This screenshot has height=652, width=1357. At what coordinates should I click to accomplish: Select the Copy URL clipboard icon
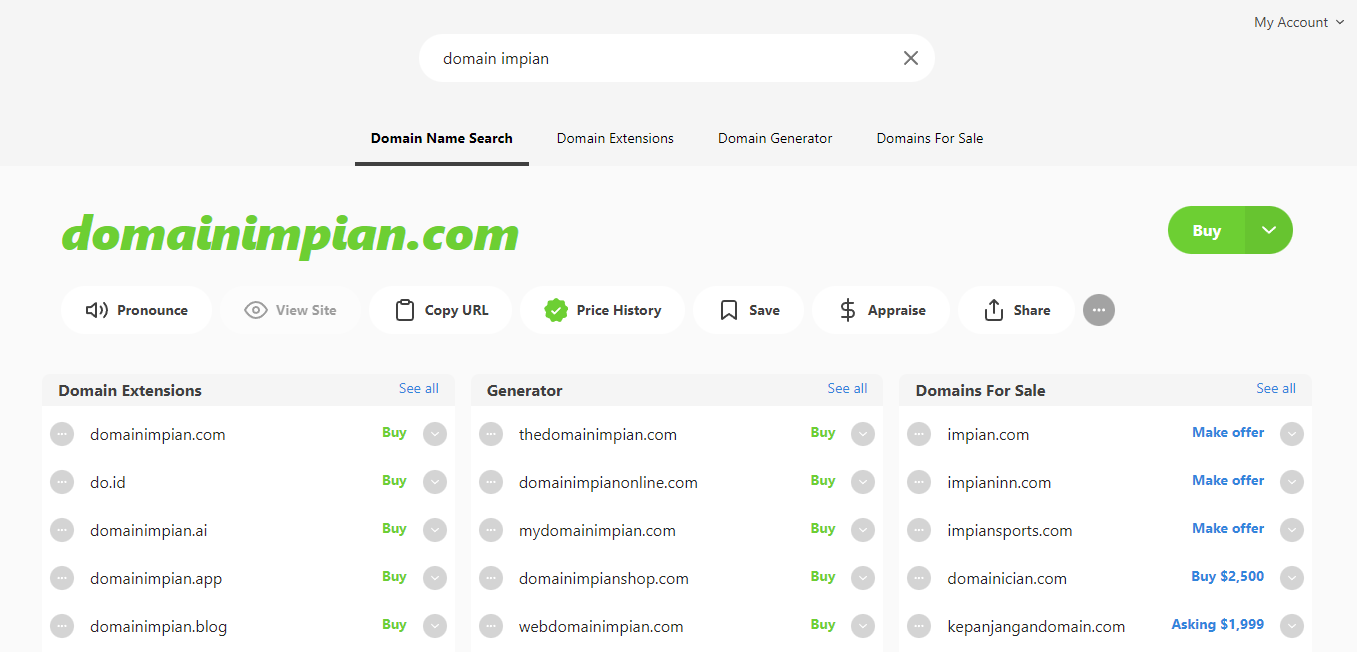pyautogui.click(x=405, y=310)
